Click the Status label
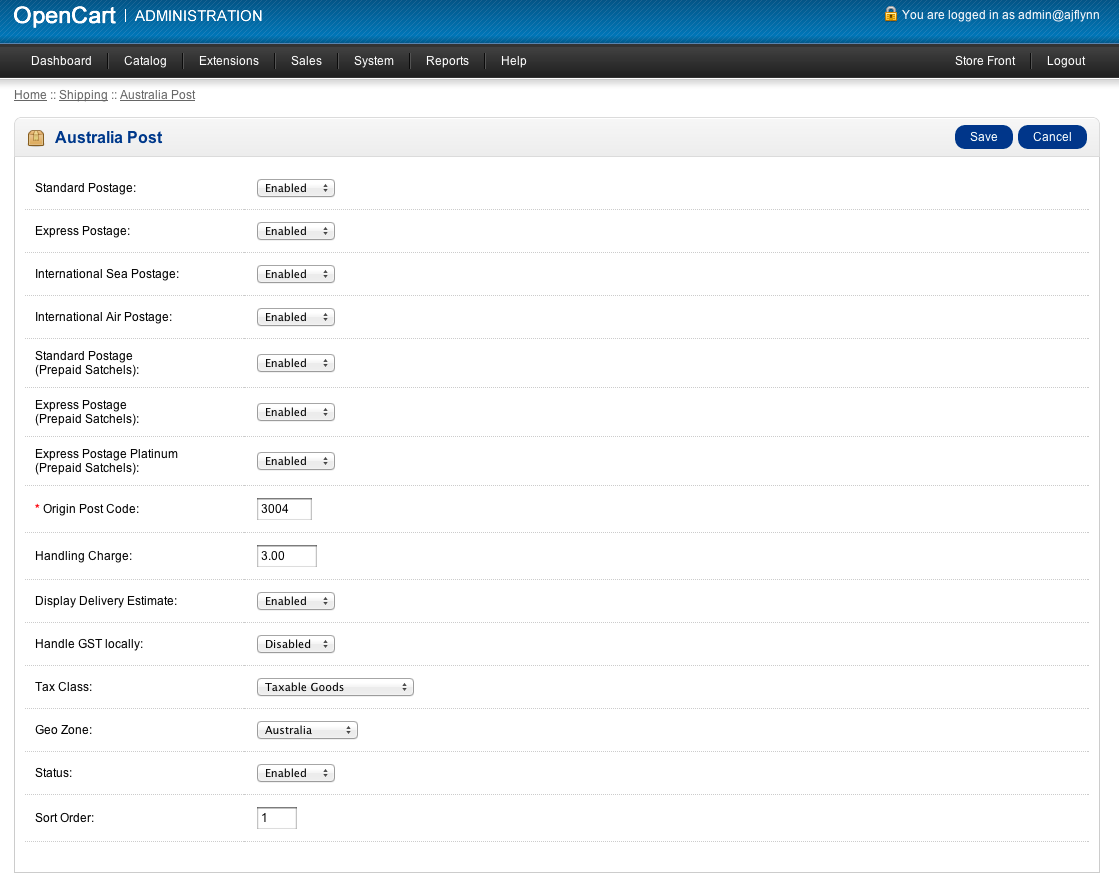The height and width of the screenshot is (884, 1119). tap(54, 773)
